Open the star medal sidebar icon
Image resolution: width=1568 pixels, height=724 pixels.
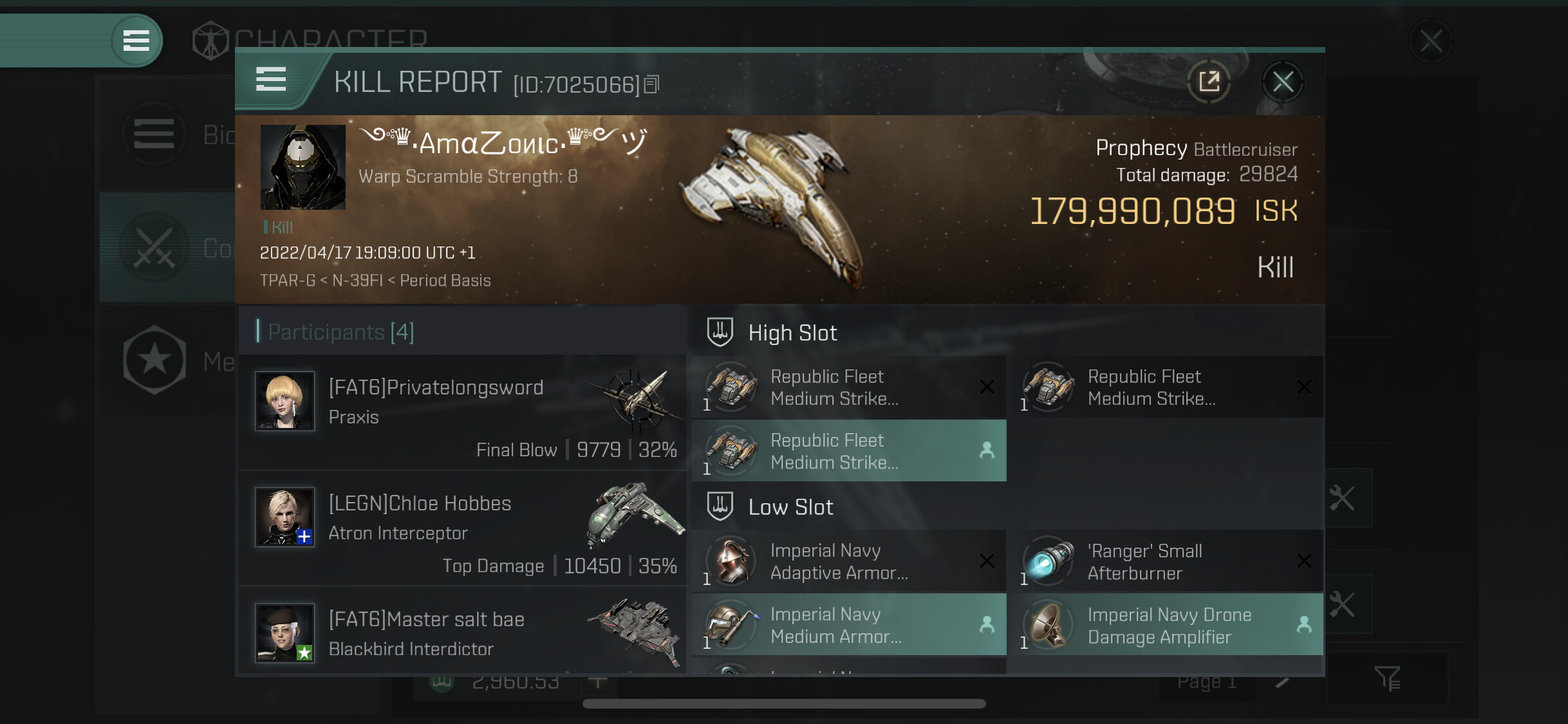(154, 360)
